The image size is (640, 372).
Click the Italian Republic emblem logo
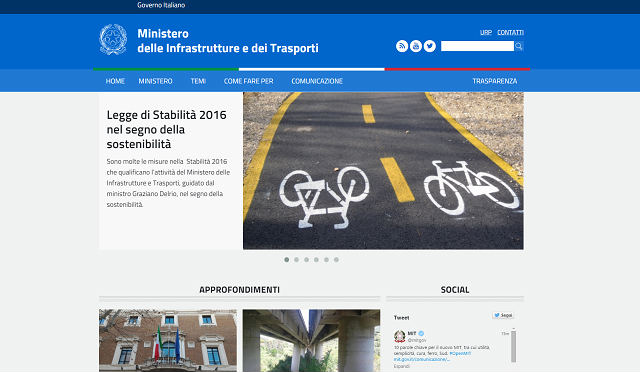point(113,40)
